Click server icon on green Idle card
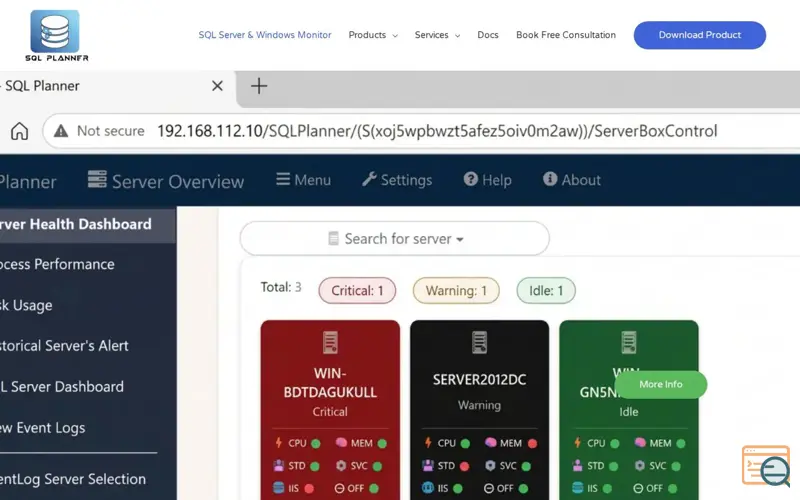Image resolution: width=800 pixels, height=500 pixels. coord(629,342)
